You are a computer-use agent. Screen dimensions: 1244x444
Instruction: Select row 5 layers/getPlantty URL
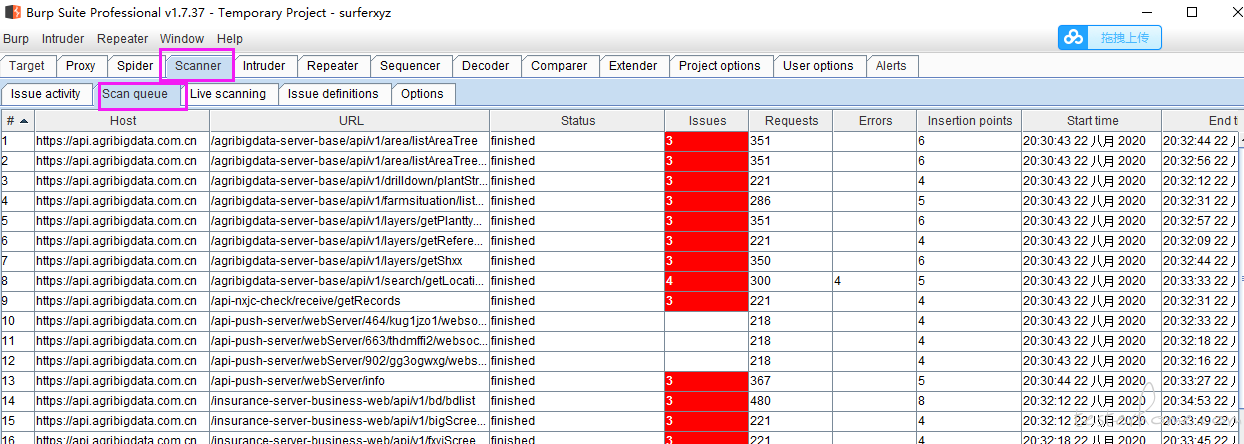[x=349, y=221]
